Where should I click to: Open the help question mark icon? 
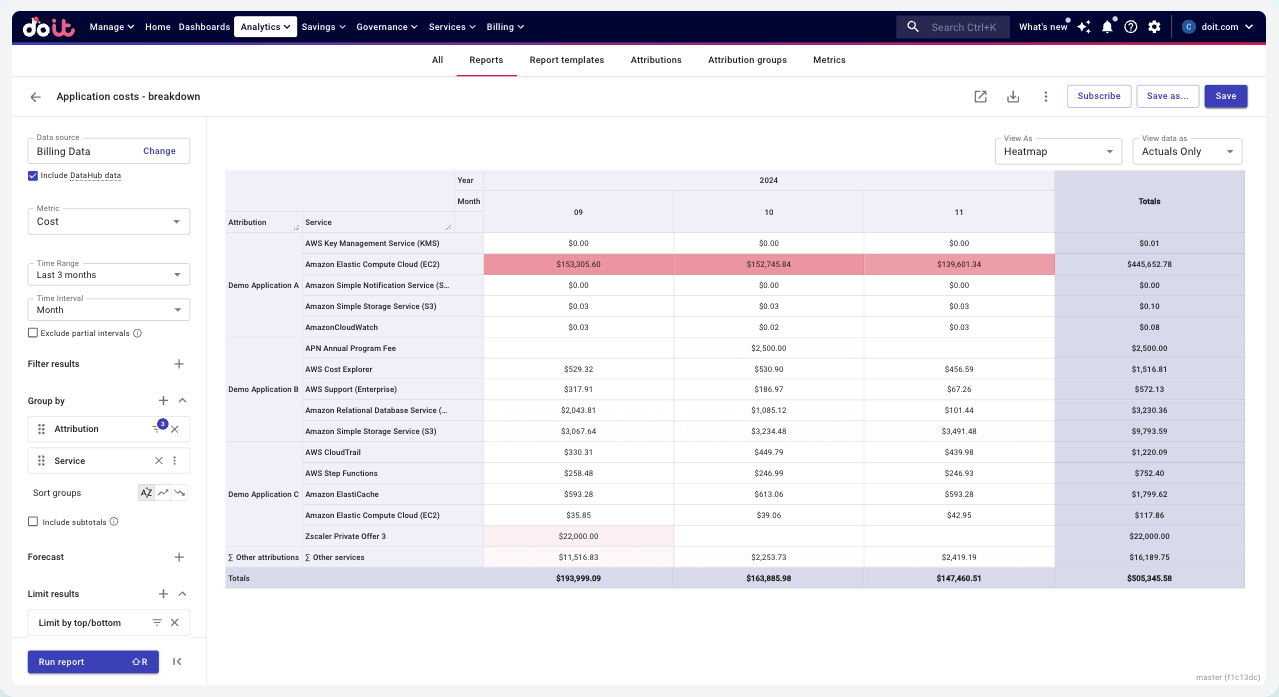pyautogui.click(x=1130, y=27)
